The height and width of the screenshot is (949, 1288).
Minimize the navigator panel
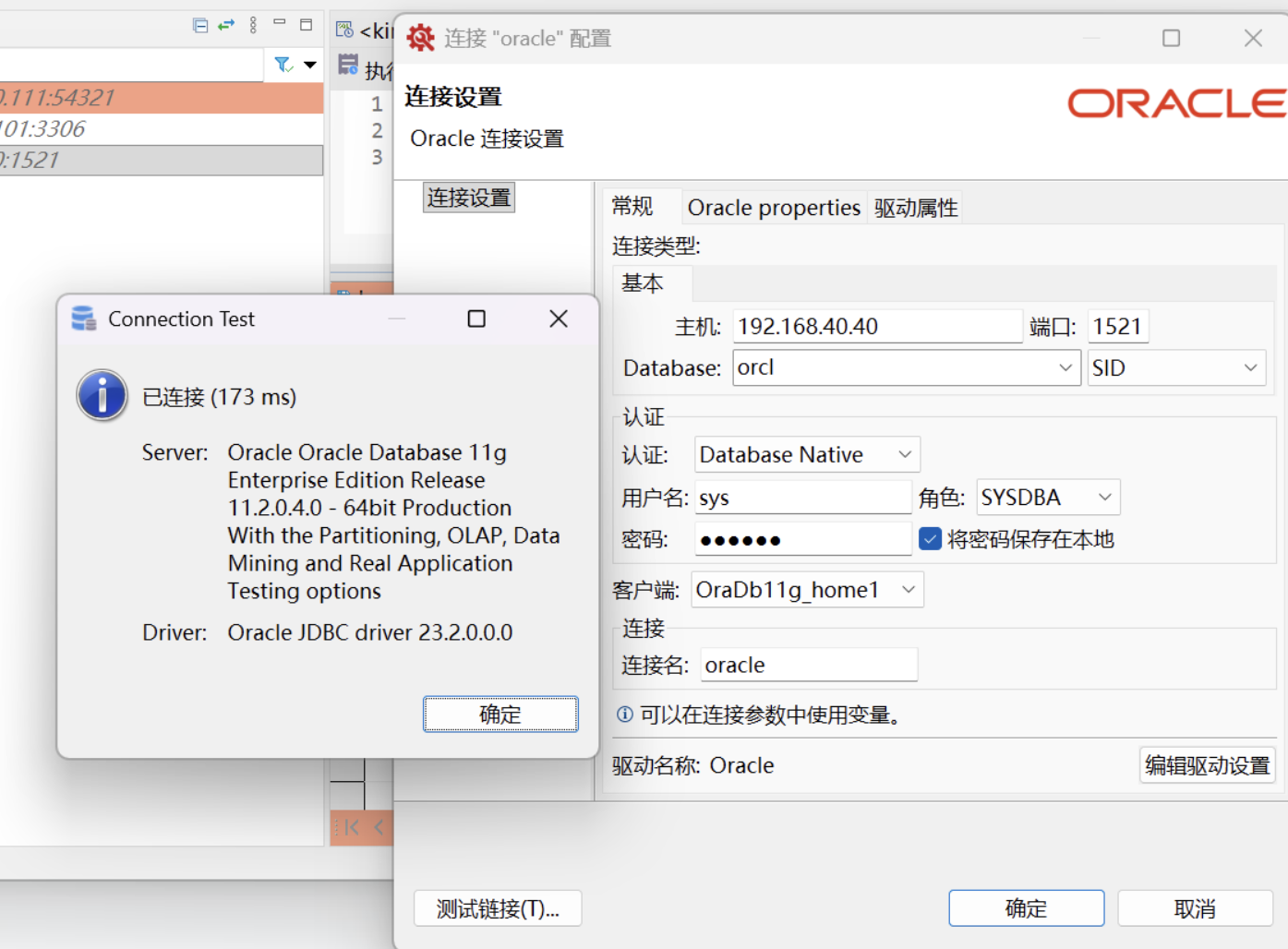point(280,22)
